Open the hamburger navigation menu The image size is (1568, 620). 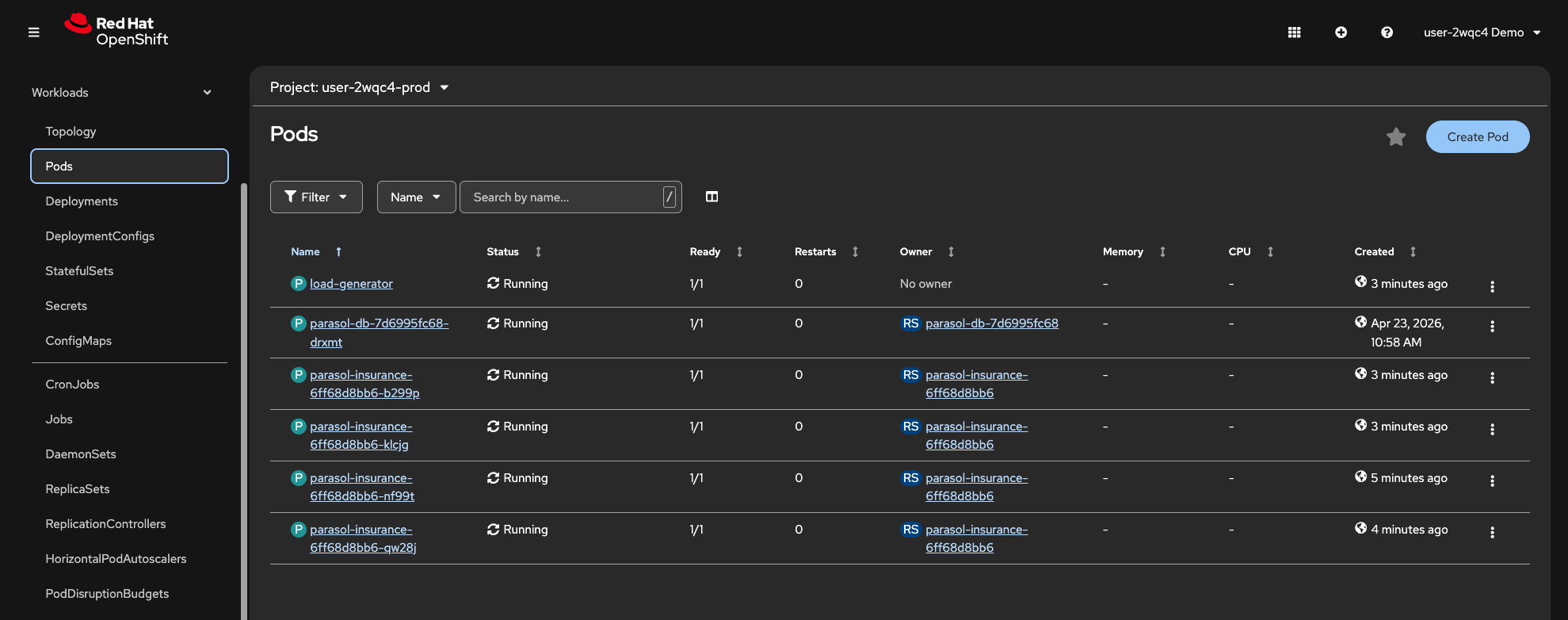click(33, 33)
